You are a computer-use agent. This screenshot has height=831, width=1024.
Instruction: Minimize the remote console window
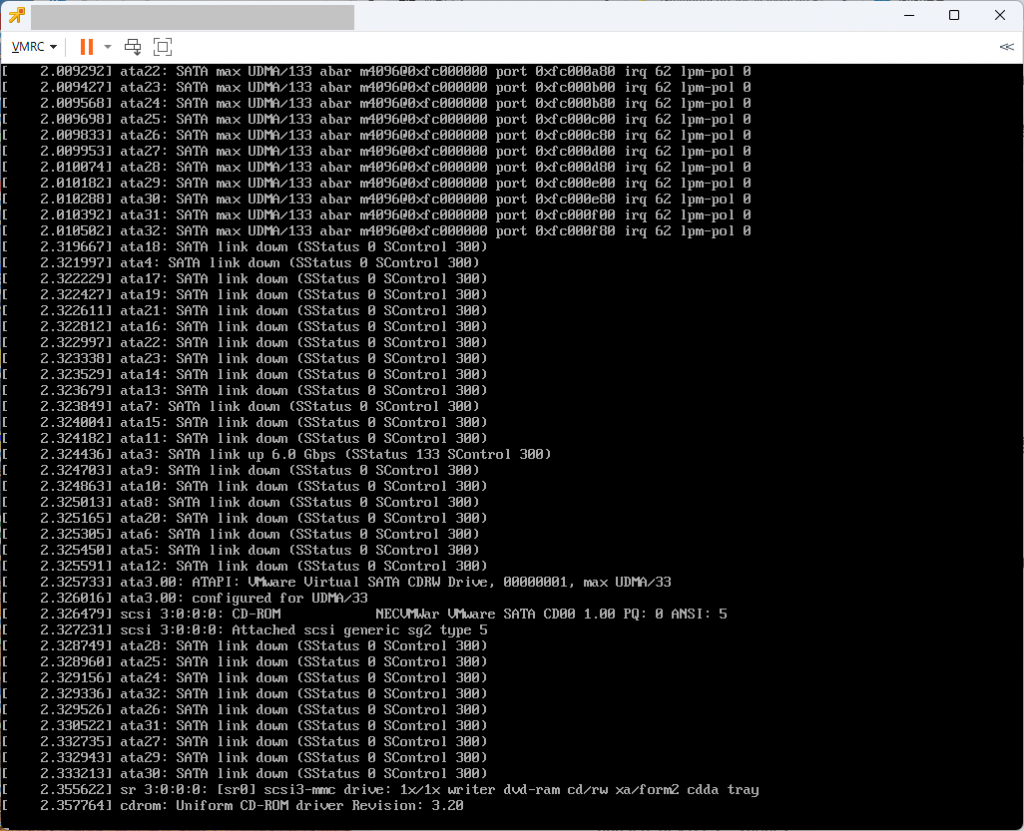(909, 15)
